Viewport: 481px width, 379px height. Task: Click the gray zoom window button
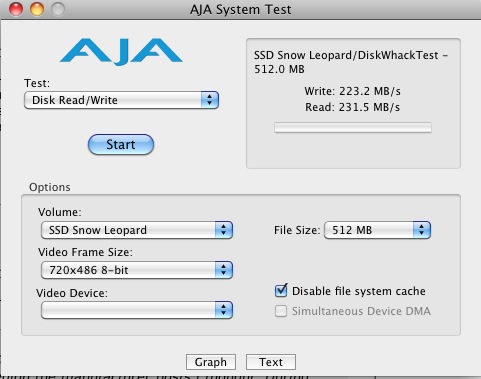pos(58,9)
